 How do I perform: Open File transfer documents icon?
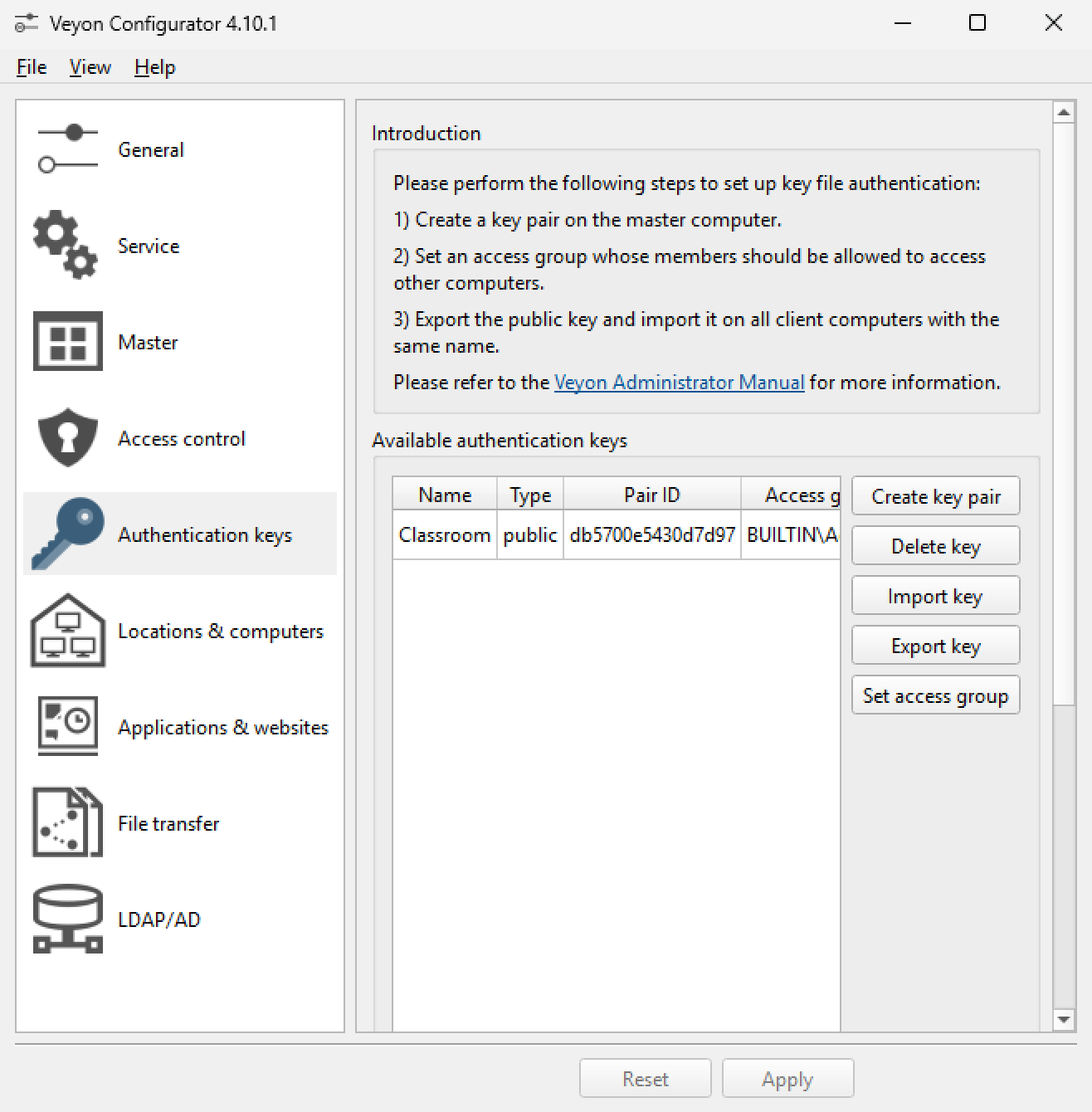(68, 823)
